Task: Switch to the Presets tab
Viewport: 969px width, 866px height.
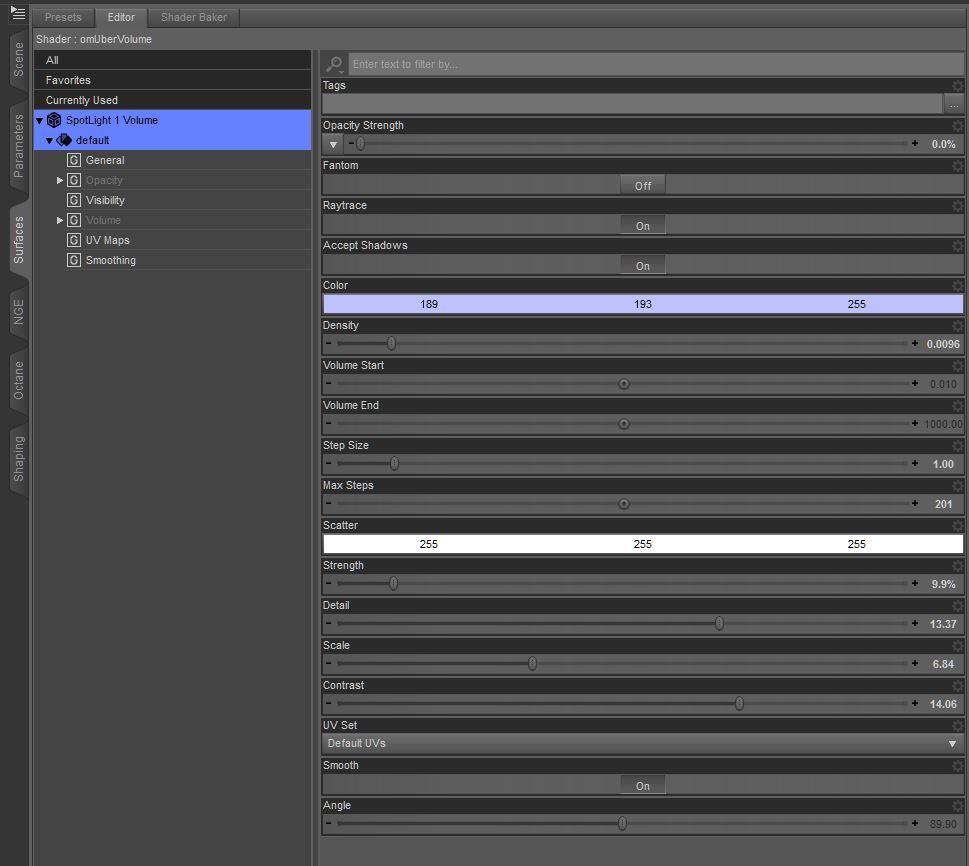Action: click(63, 17)
